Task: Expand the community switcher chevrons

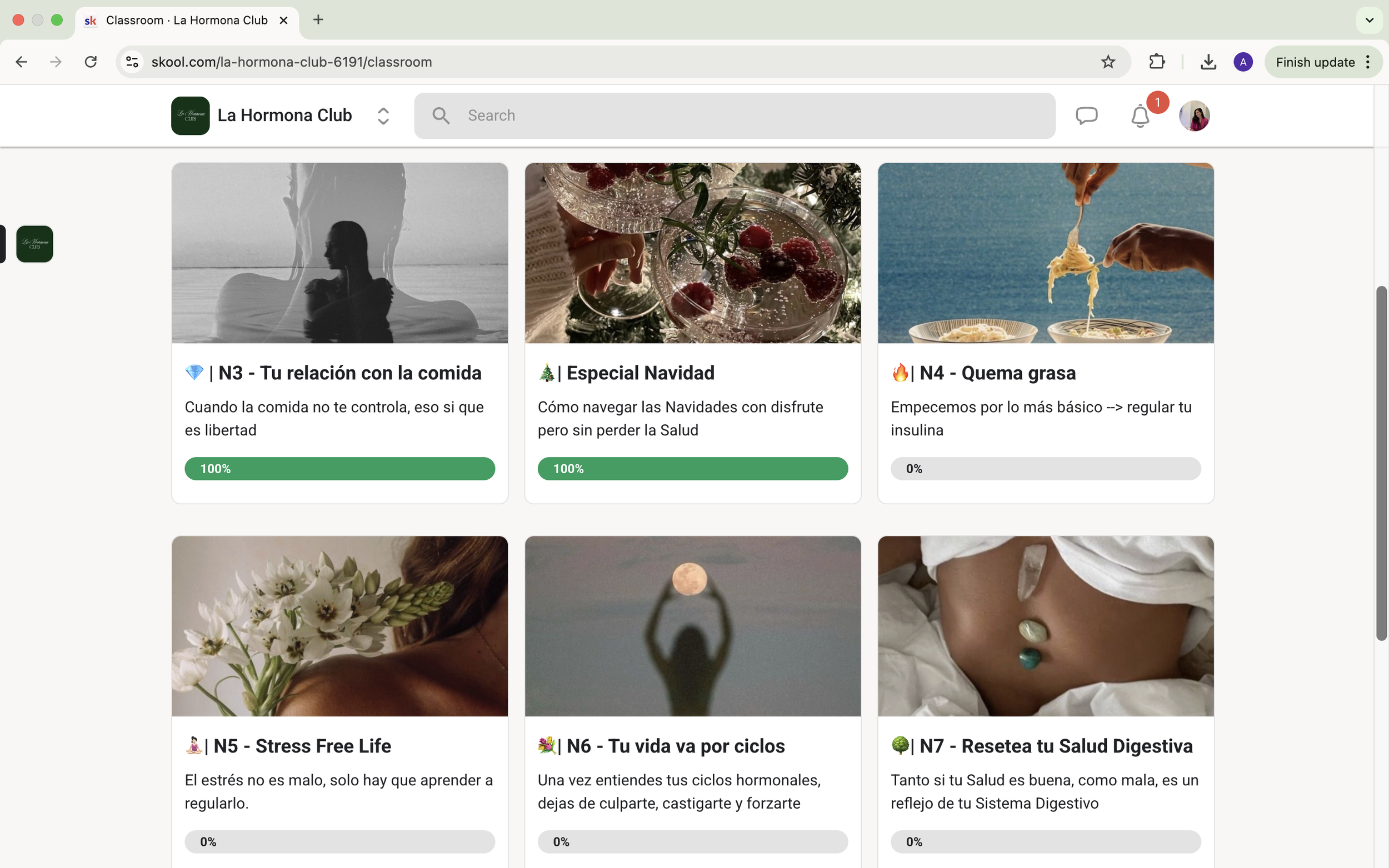Action: (x=383, y=116)
